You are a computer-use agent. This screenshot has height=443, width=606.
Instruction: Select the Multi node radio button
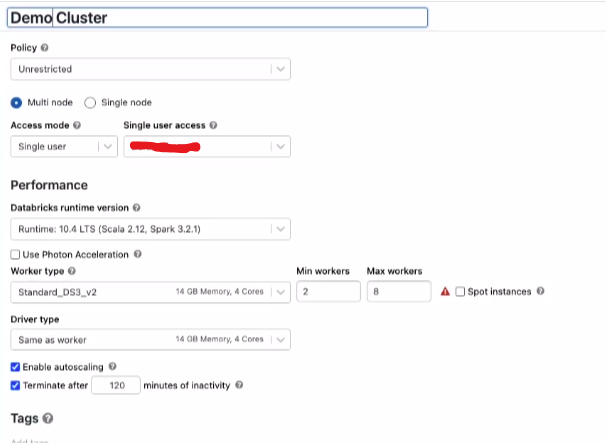click(16, 102)
